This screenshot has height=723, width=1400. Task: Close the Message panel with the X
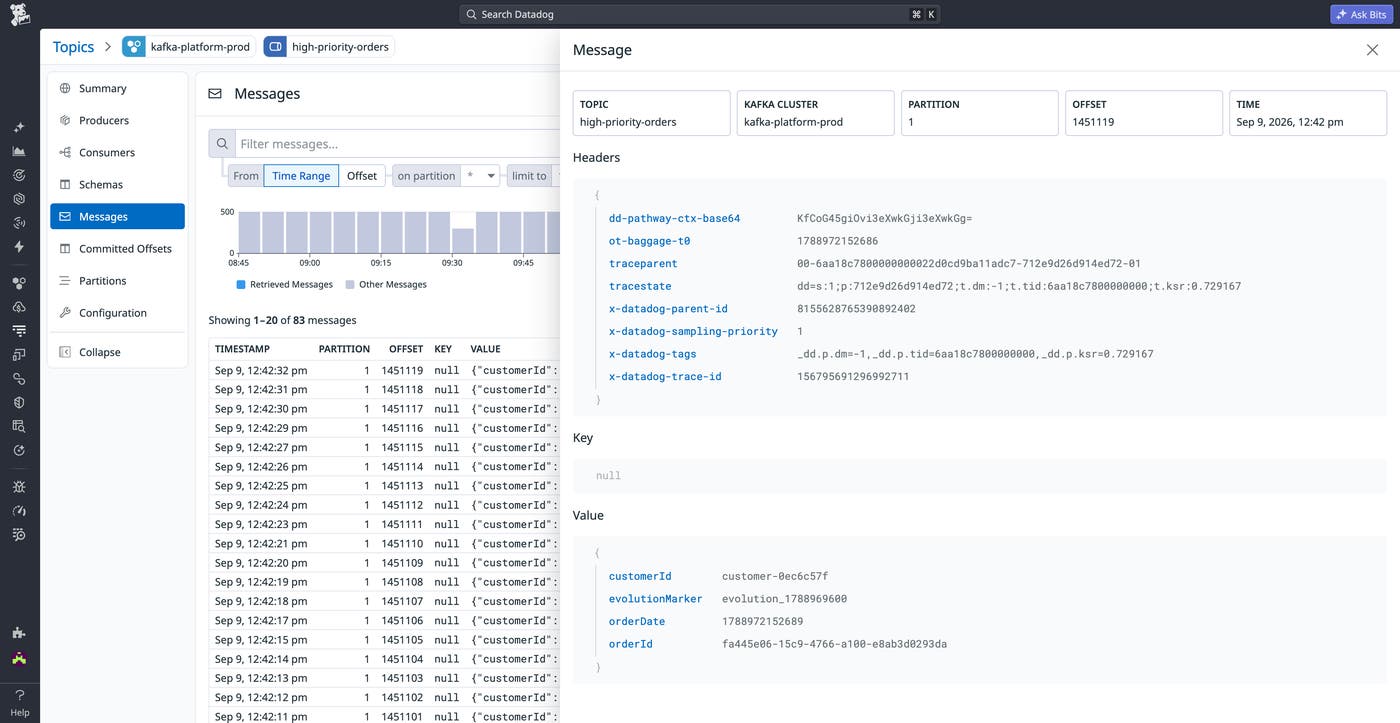tap(1372, 50)
